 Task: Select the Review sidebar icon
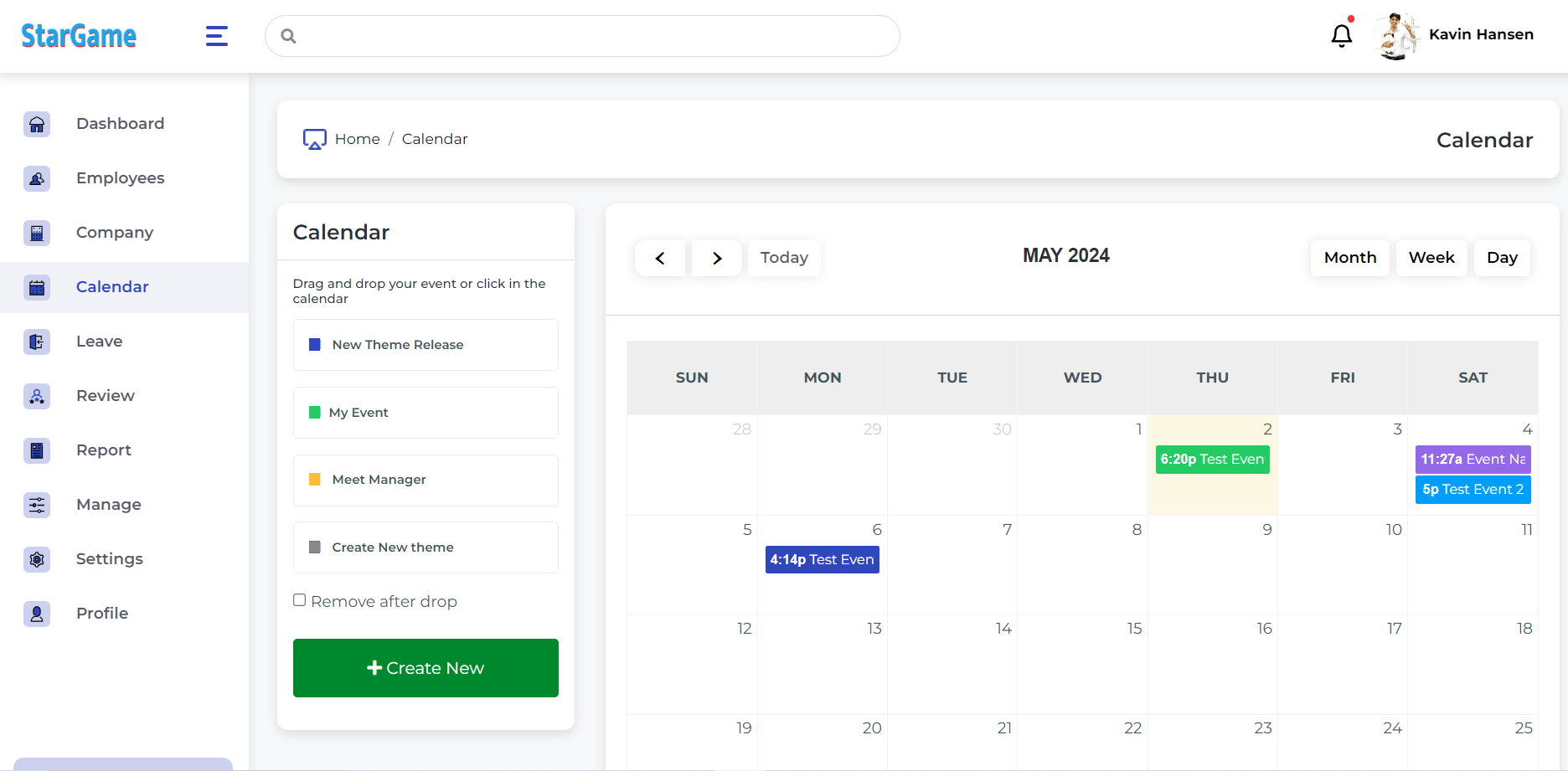[x=37, y=396]
